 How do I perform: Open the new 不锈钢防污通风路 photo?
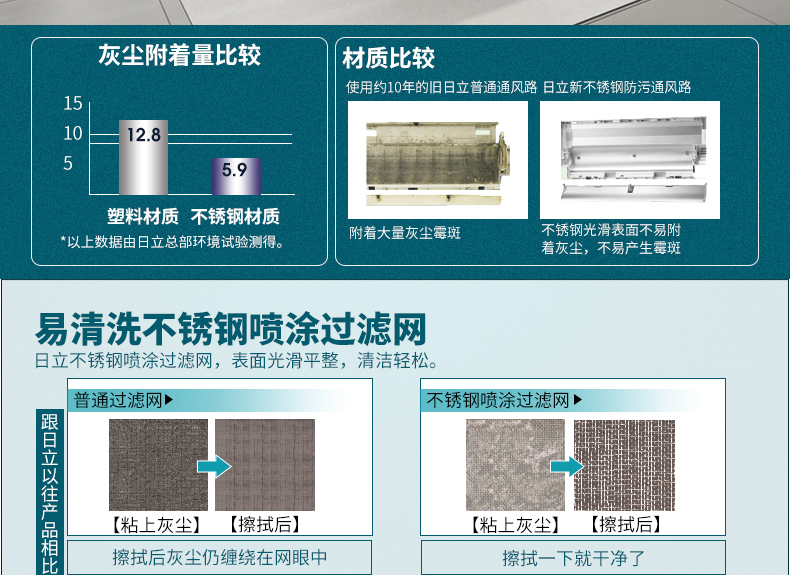tap(629, 160)
